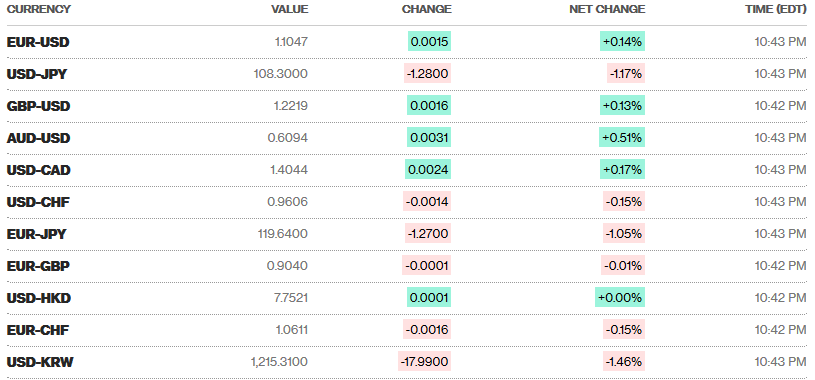This screenshot has width=815, height=380.
Task: Open the EUR-CHF currency pair link
Action: 38,330
